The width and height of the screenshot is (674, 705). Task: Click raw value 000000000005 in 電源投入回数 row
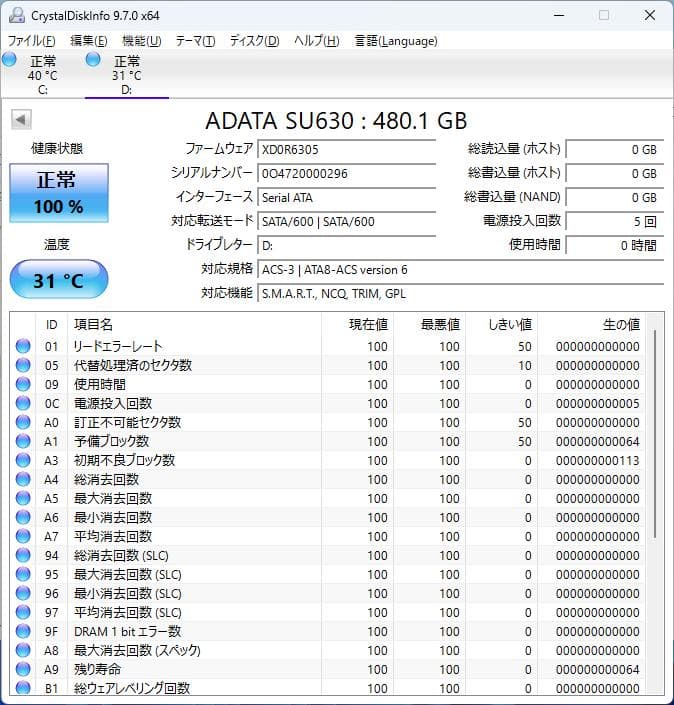coord(598,403)
